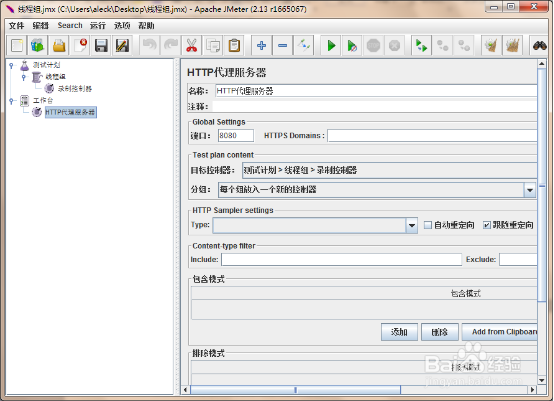
Task: Click the Paste clipboard icon
Action: click(x=234, y=46)
